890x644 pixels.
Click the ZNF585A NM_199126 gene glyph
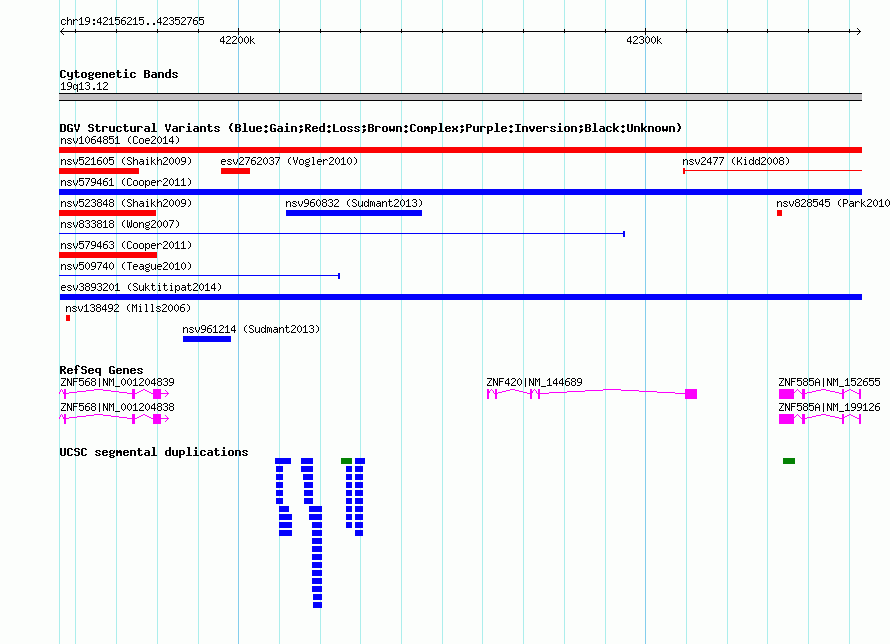coord(820,419)
